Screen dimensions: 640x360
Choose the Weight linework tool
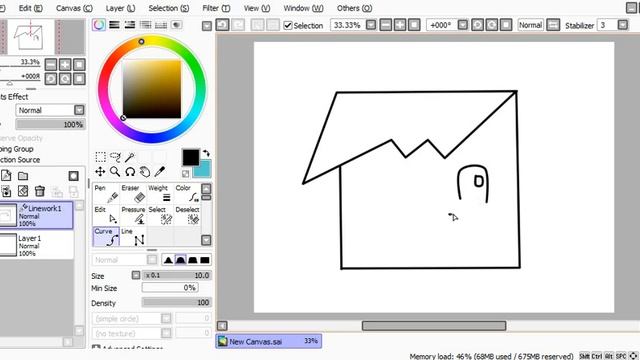tap(160, 193)
